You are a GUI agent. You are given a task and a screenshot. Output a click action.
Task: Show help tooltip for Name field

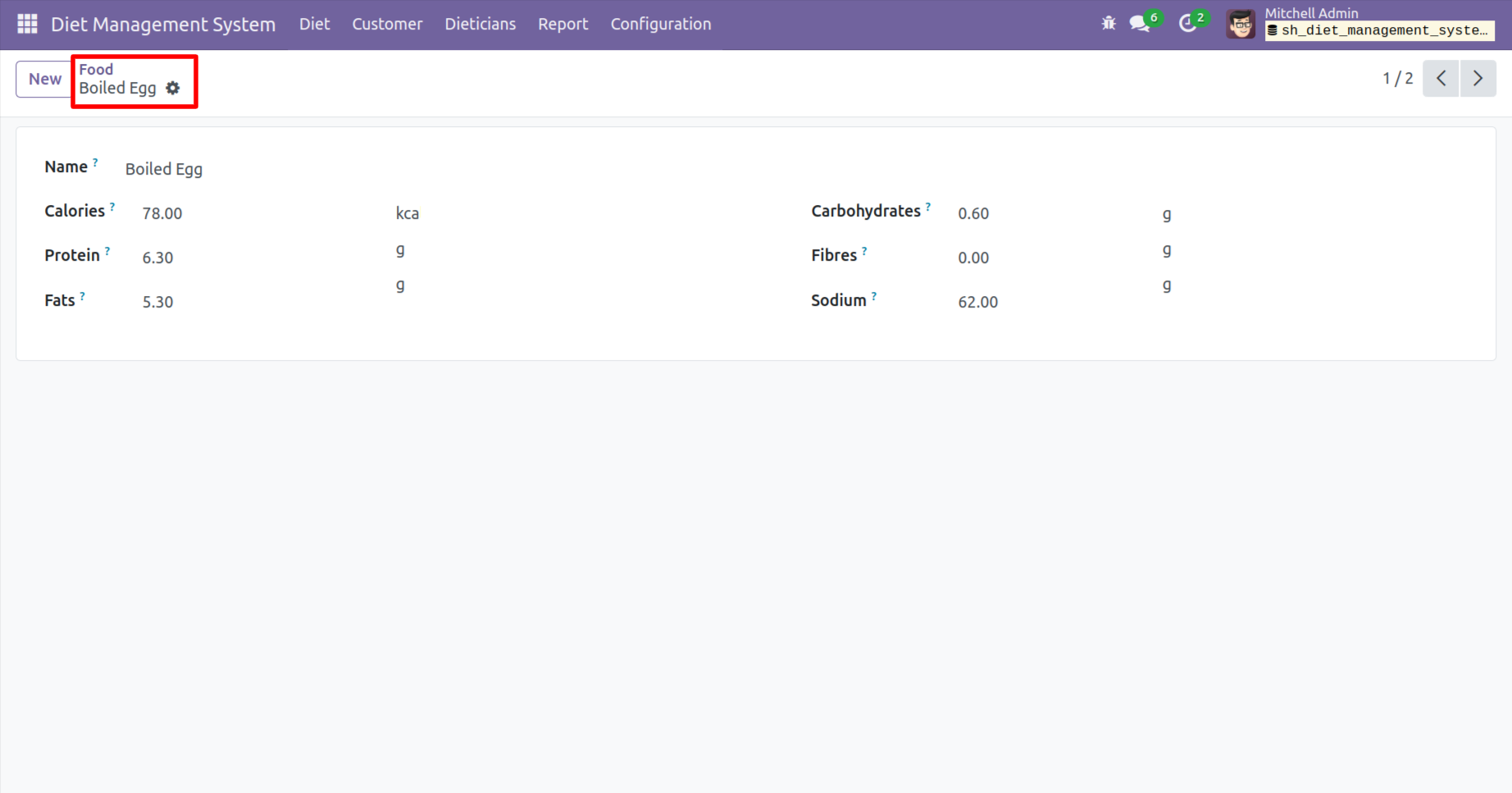[x=95, y=162]
